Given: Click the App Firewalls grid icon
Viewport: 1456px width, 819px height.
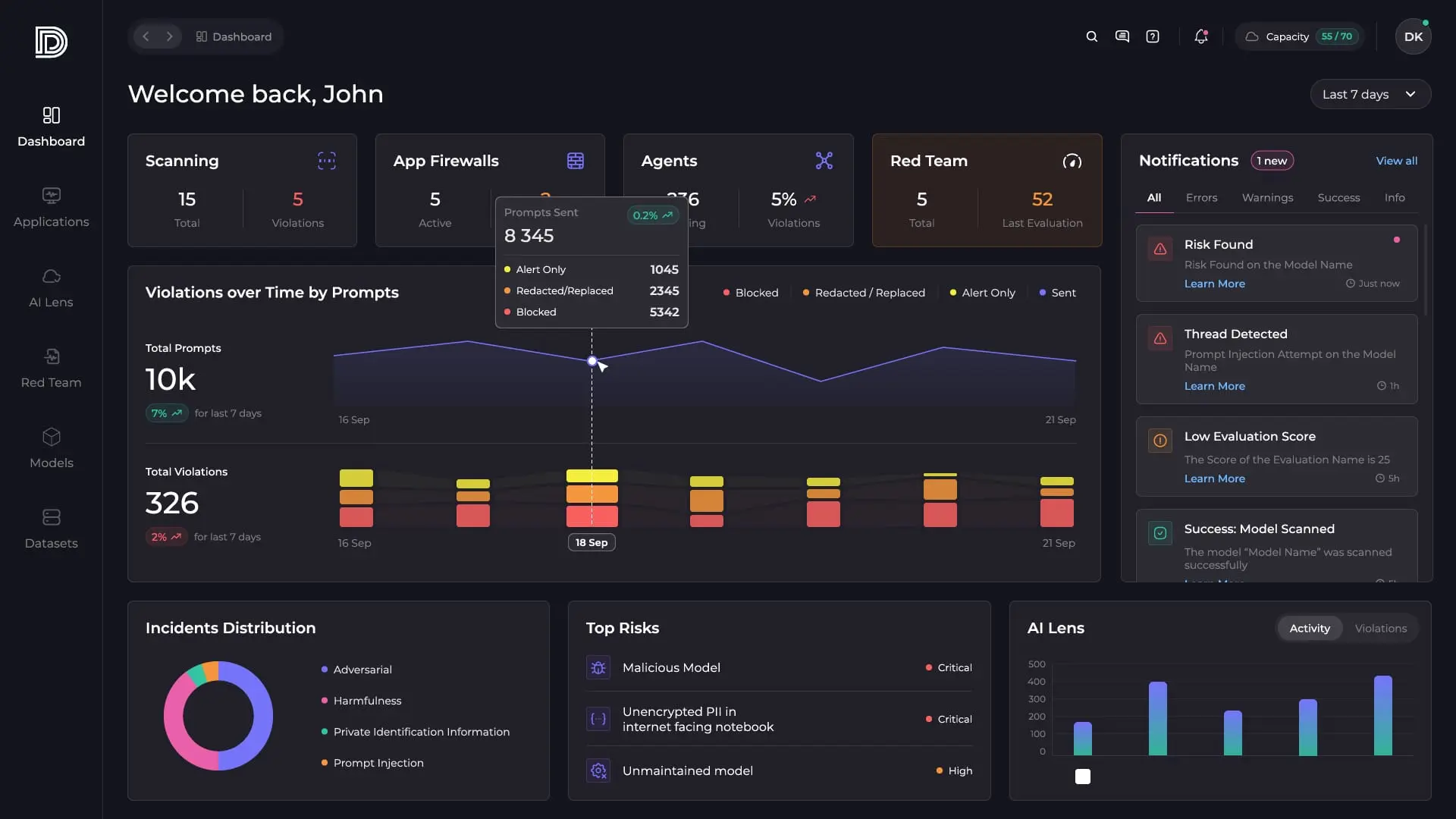Looking at the screenshot, I should click(x=576, y=161).
